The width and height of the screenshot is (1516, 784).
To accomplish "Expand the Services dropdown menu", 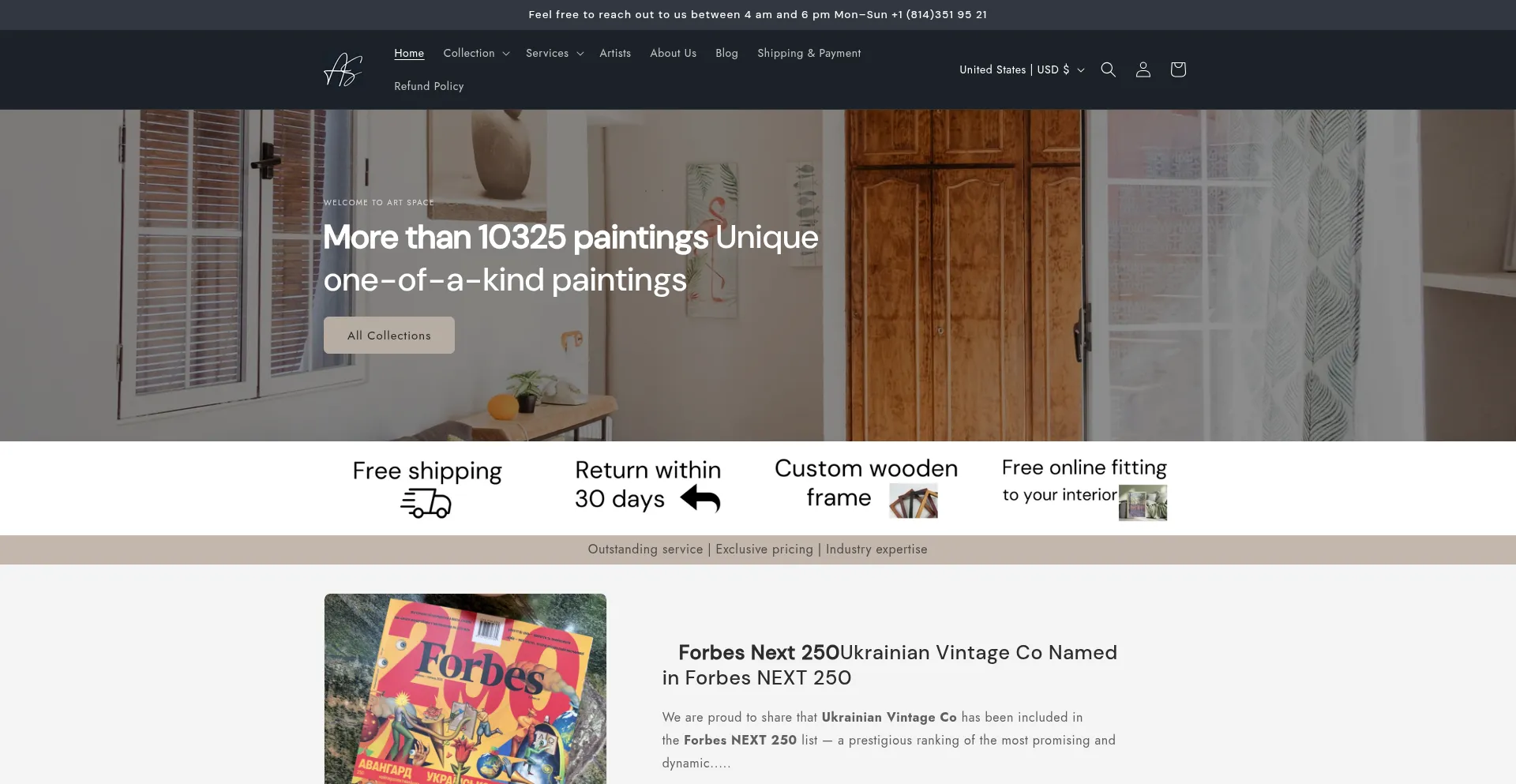I will pyautogui.click(x=554, y=53).
